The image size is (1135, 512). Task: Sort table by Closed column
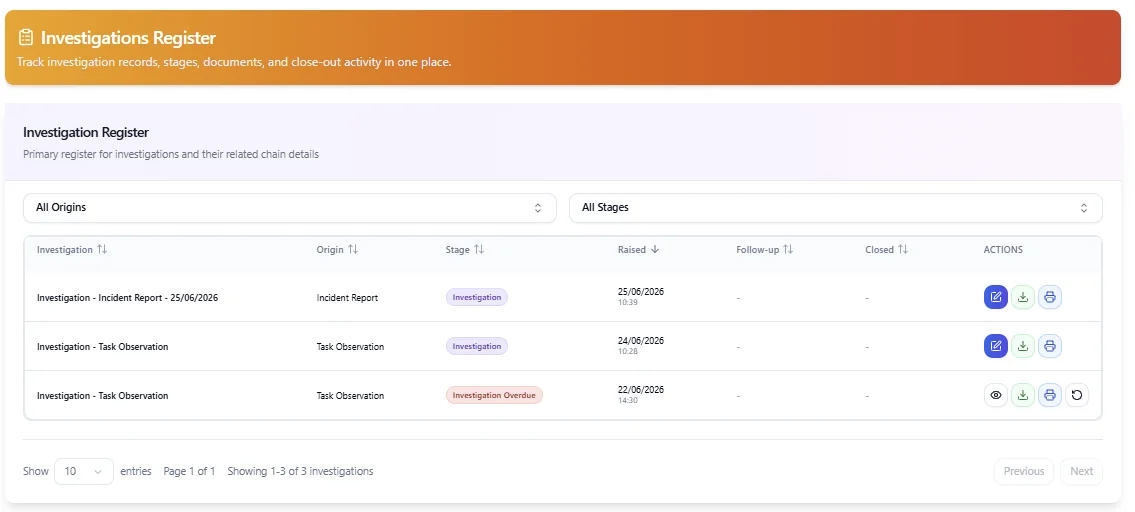pos(886,249)
